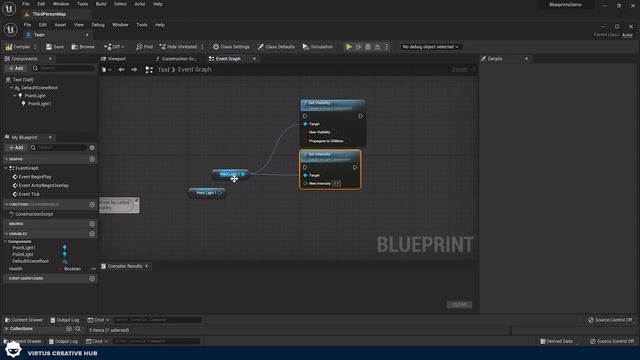Toggle Hide Unrelated nodes
Viewport: 640px width, 360px height.
pyautogui.click(x=178, y=47)
